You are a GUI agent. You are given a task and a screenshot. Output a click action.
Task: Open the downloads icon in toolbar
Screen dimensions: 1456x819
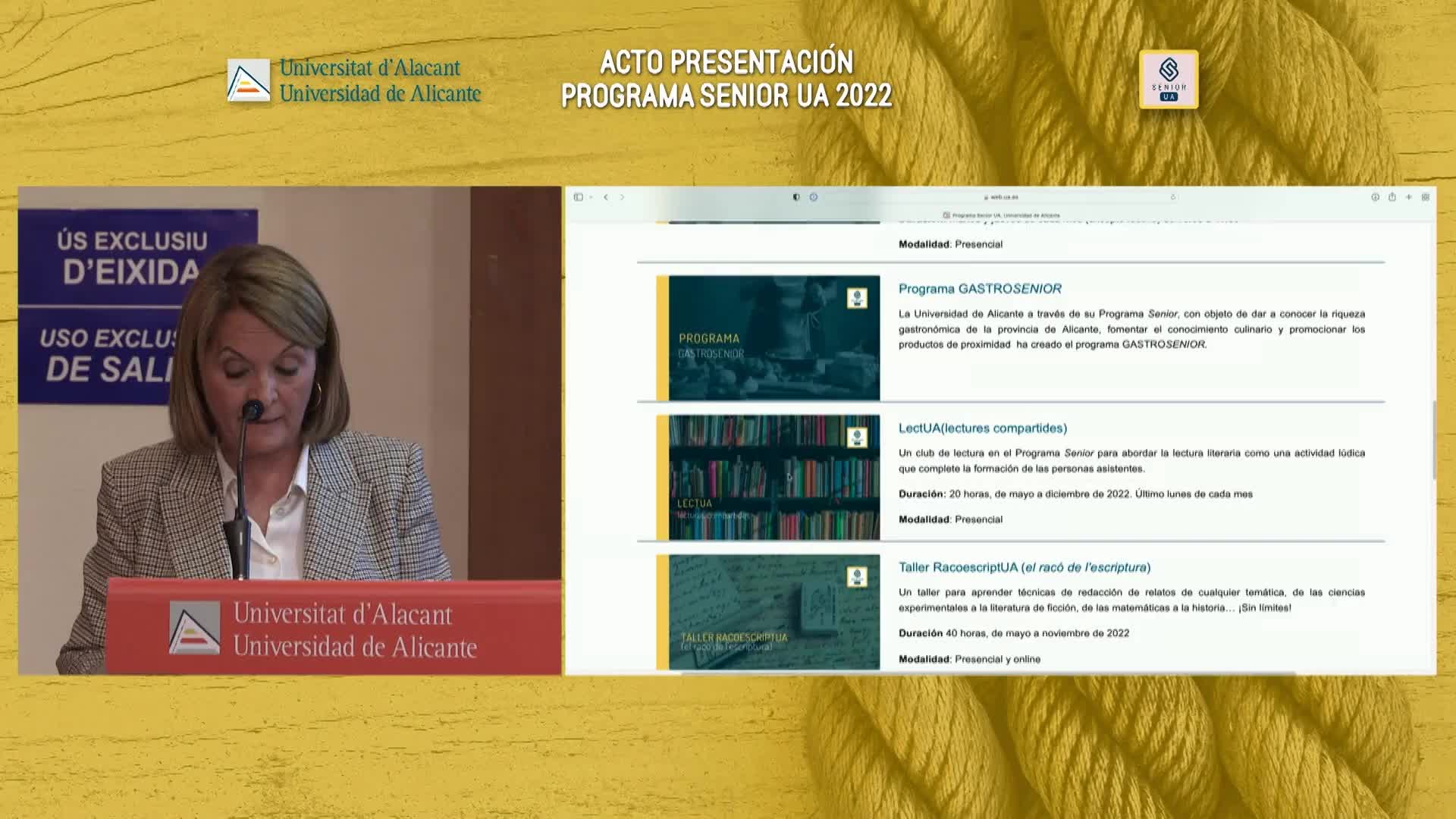pos(1375,197)
